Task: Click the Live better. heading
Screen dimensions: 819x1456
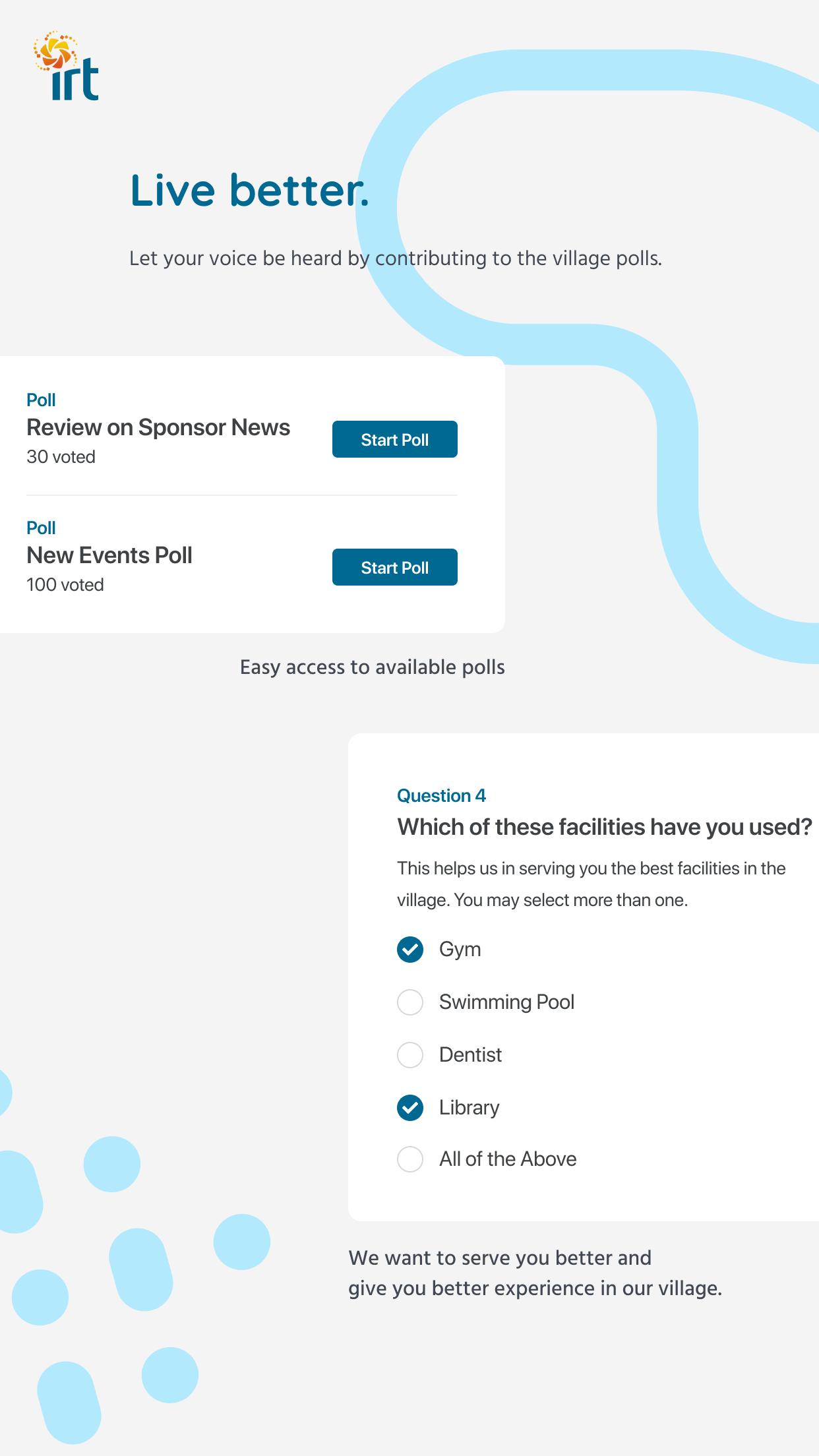Action: coord(250,191)
